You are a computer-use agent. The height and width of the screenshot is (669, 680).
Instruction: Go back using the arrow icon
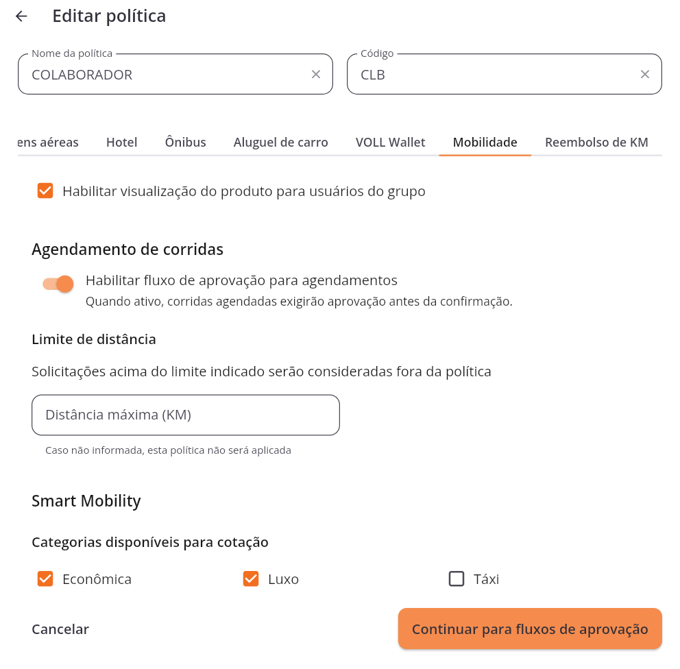pos(21,16)
